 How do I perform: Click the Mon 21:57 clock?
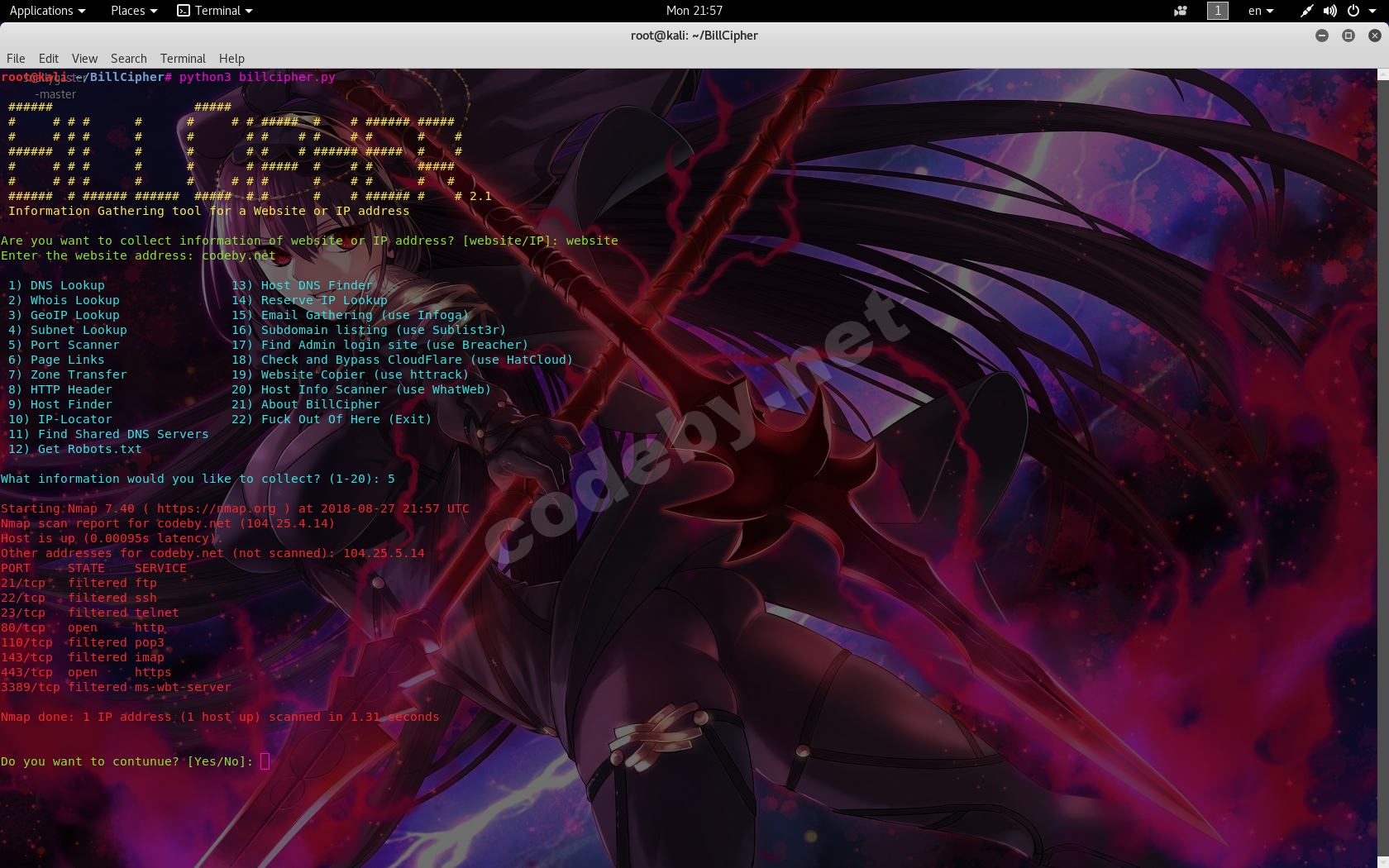pos(694,11)
